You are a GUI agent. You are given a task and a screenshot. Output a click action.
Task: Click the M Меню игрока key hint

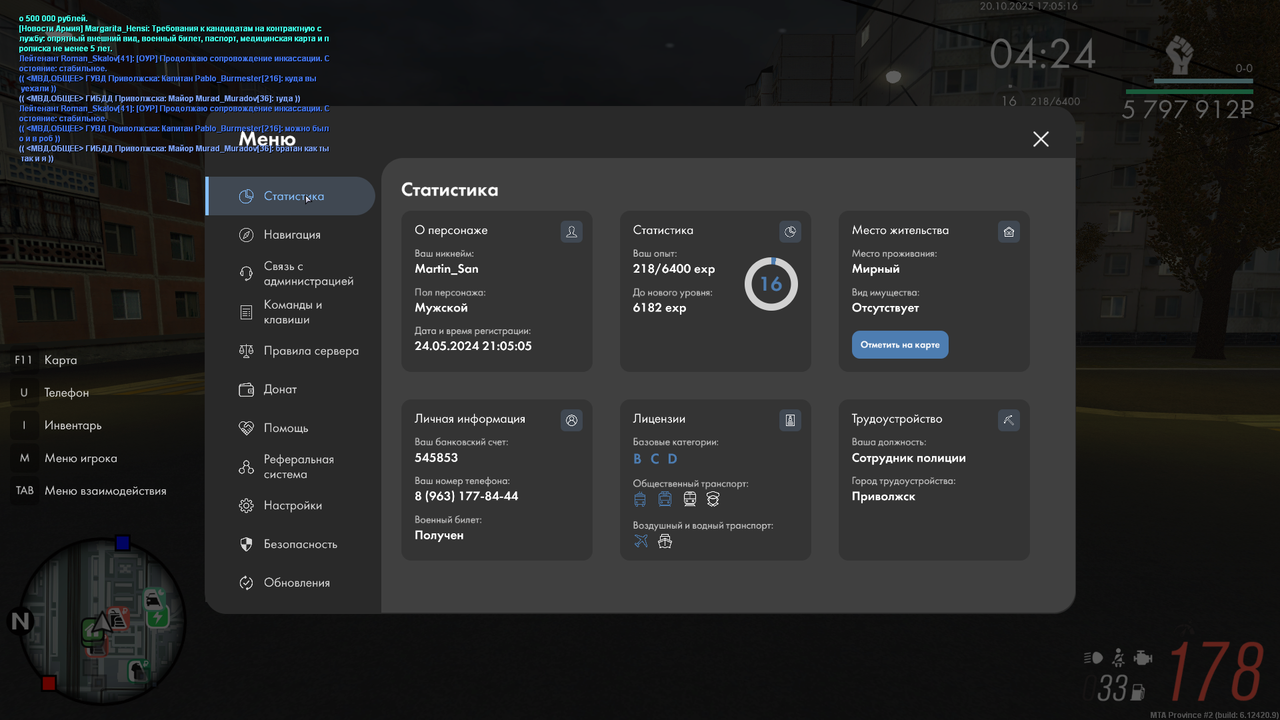65,458
